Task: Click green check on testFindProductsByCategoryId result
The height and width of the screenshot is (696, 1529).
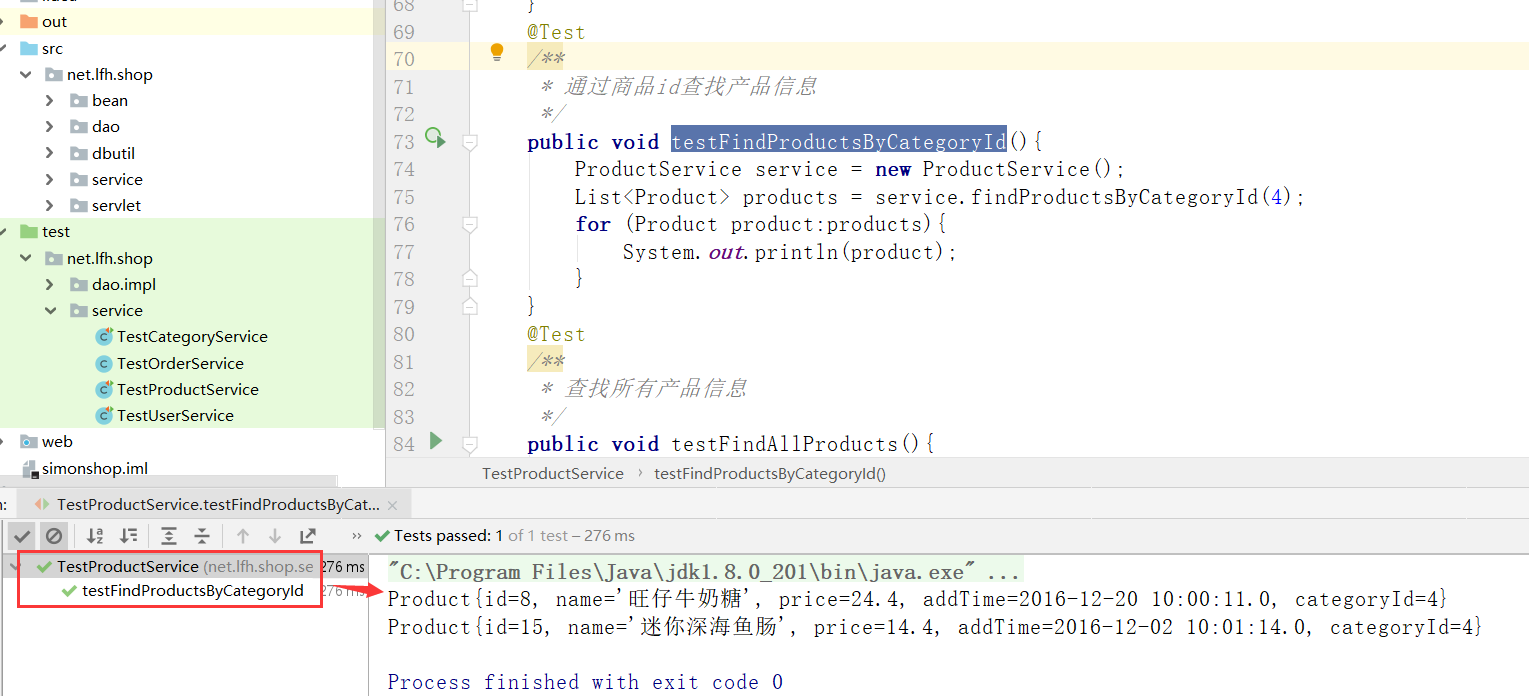Action: 69,591
